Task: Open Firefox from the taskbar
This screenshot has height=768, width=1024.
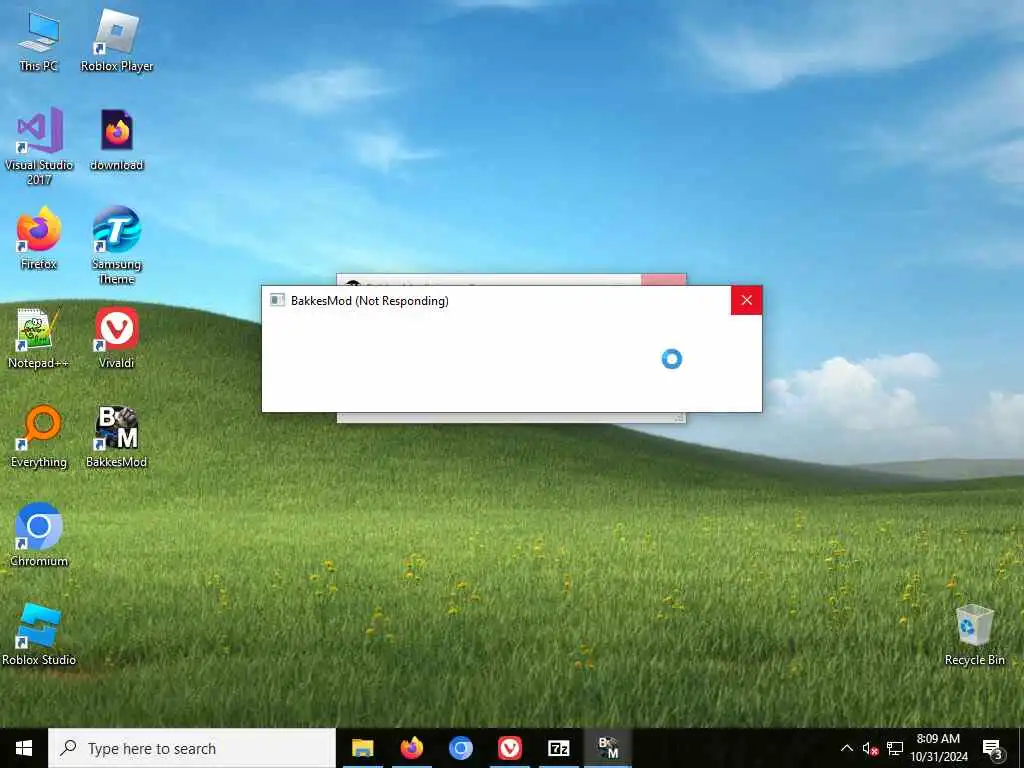Action: (411, 748)
